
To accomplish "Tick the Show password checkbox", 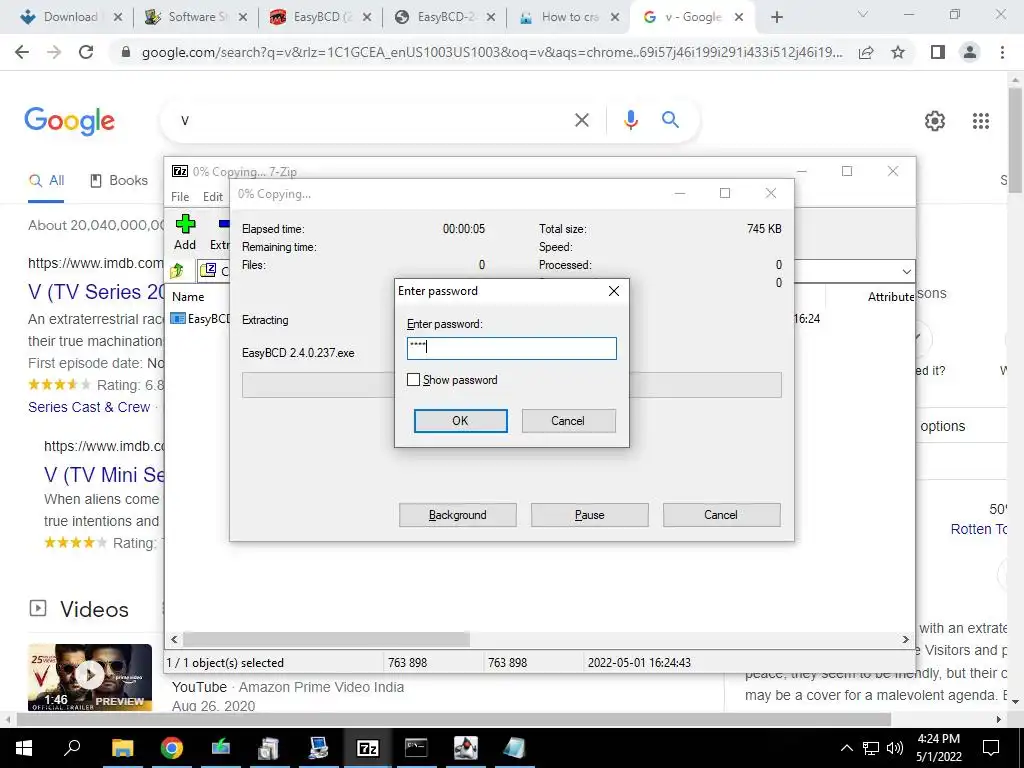I will (413, 379).
